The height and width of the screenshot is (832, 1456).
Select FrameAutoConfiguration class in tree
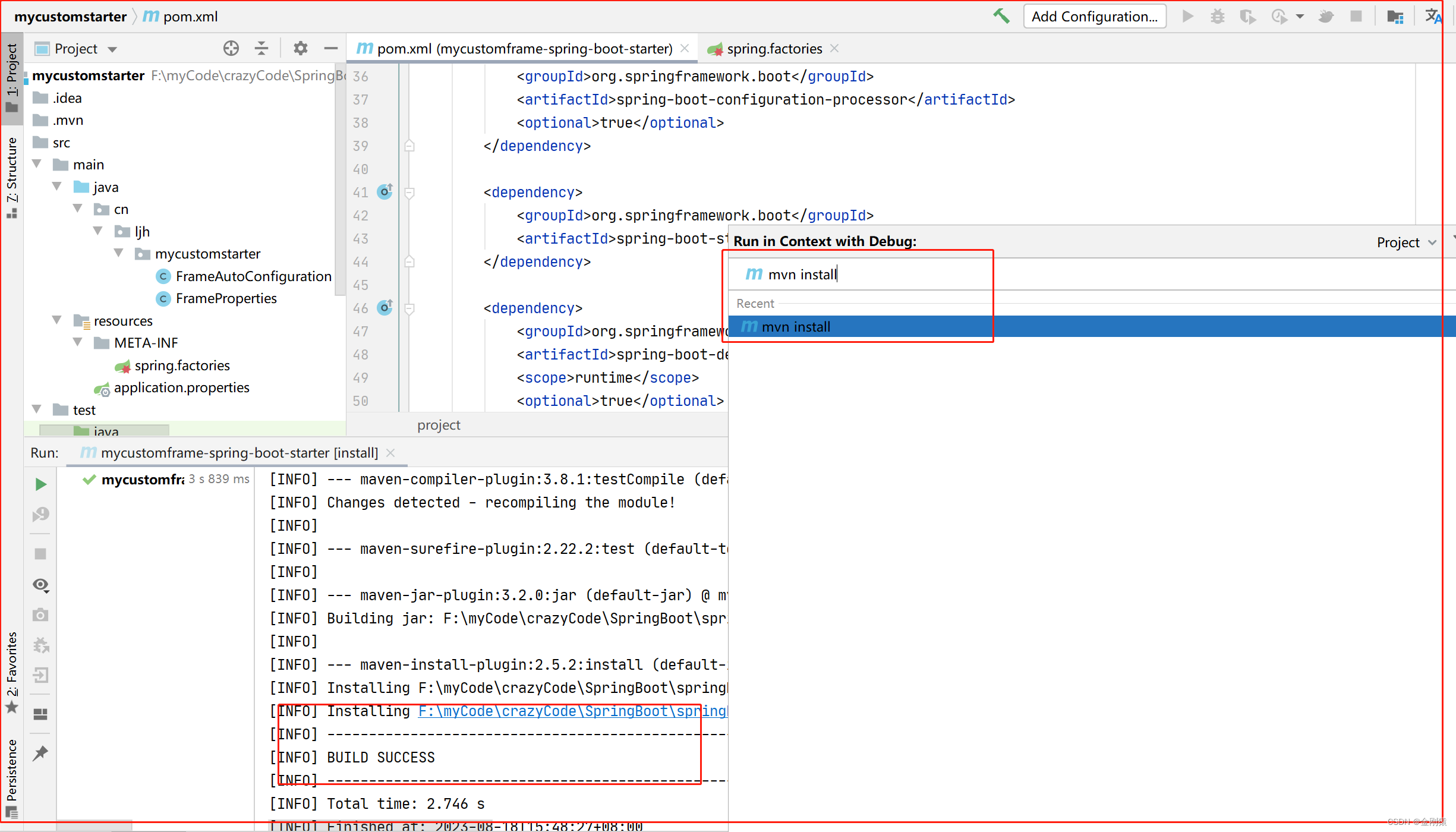[x=244, y=276]
